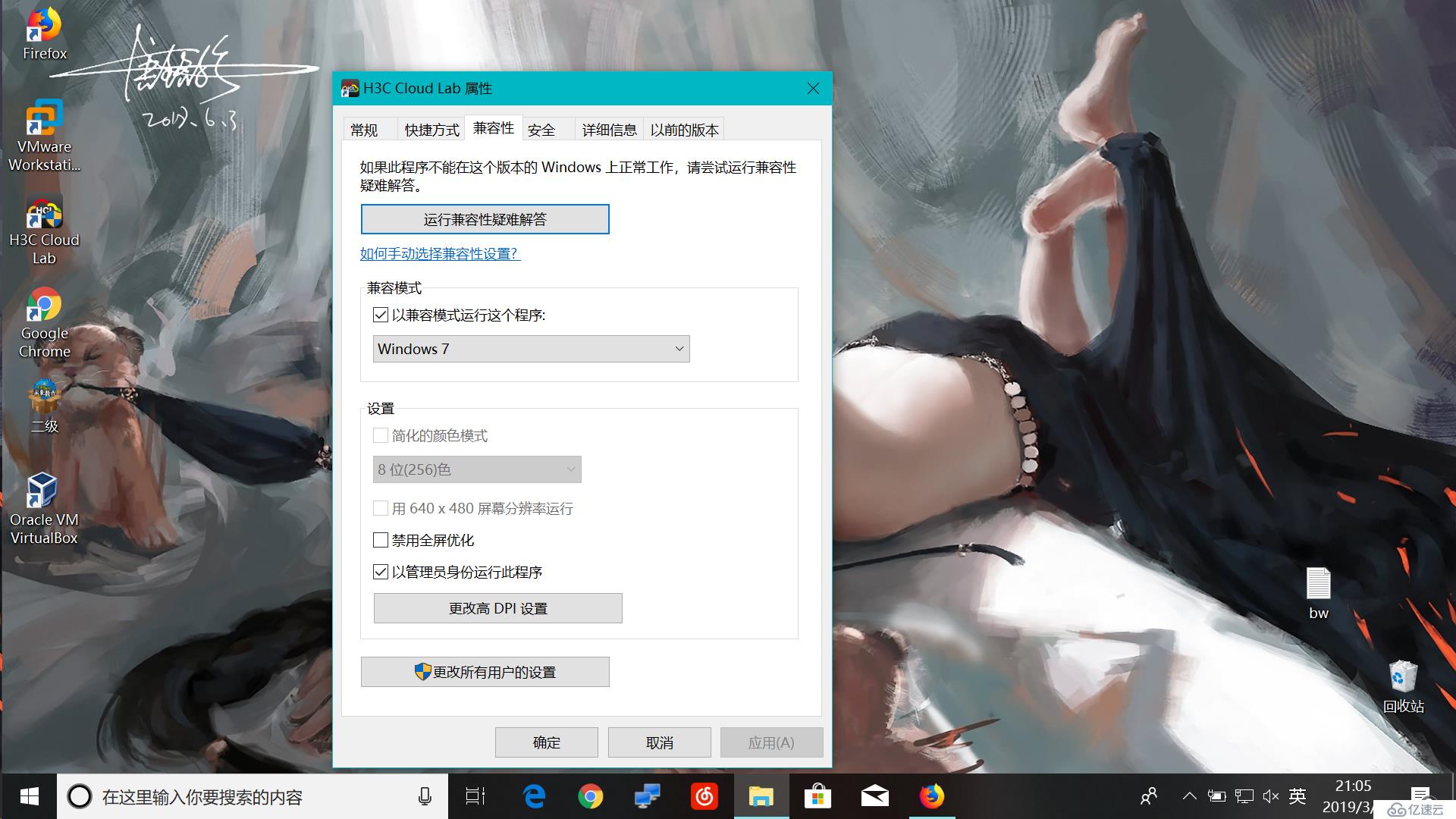Image resolution: width=1456 pixels, height=819 pixels.
Task: Click the 用 640 x 480 屏幕分辨率运行 checkbox
Action: pos(381,508)
